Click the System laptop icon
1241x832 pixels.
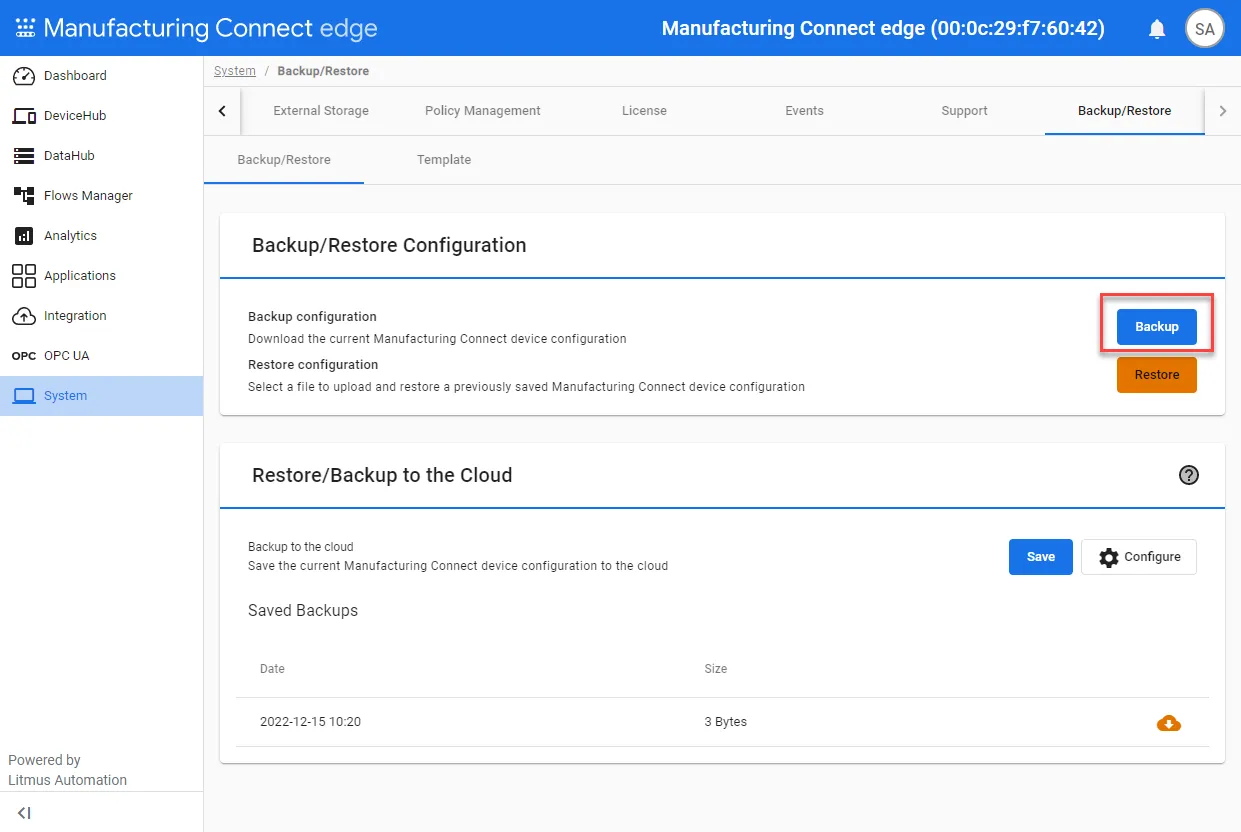[24, 396]
